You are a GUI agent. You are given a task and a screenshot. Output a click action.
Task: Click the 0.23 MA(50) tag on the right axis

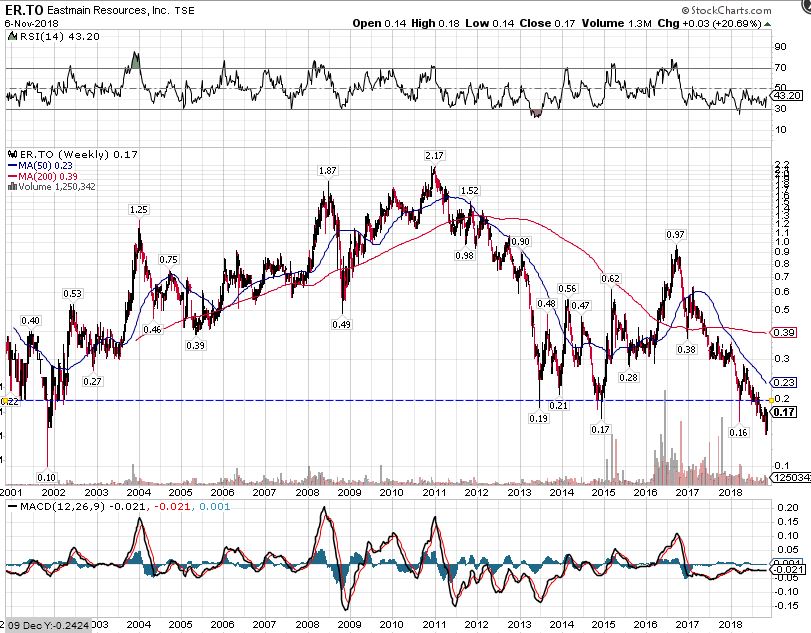pos(784,382)
